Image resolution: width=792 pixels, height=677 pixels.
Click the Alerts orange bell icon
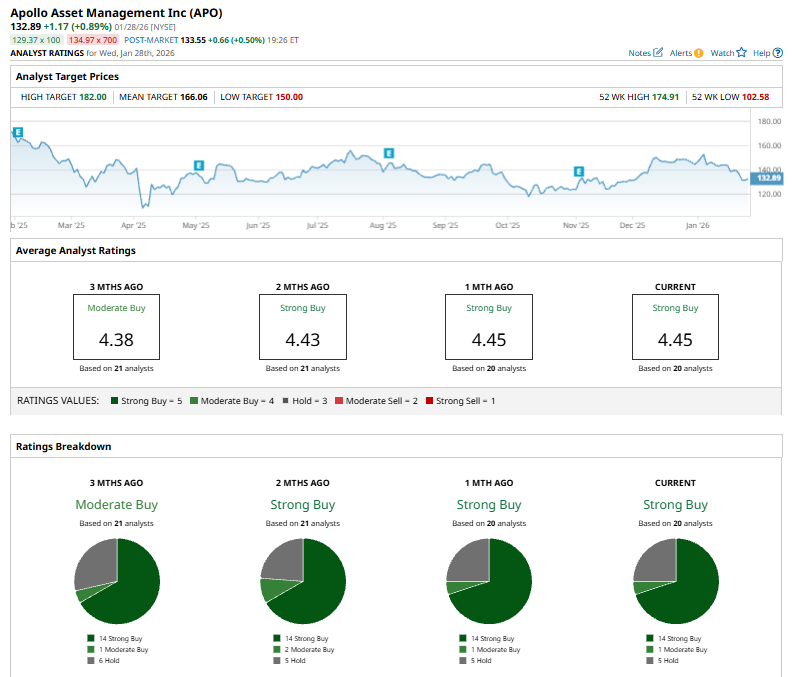(x=699, y=53)
